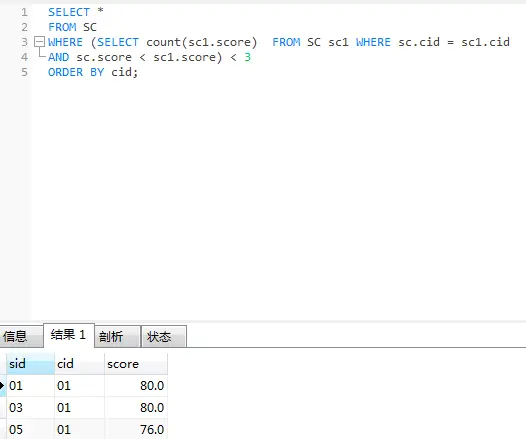Image resolution: width=526 pixels, height=439 pixels.
Task: Click the FROM keyword on line 2
Action: pos(62,27)
